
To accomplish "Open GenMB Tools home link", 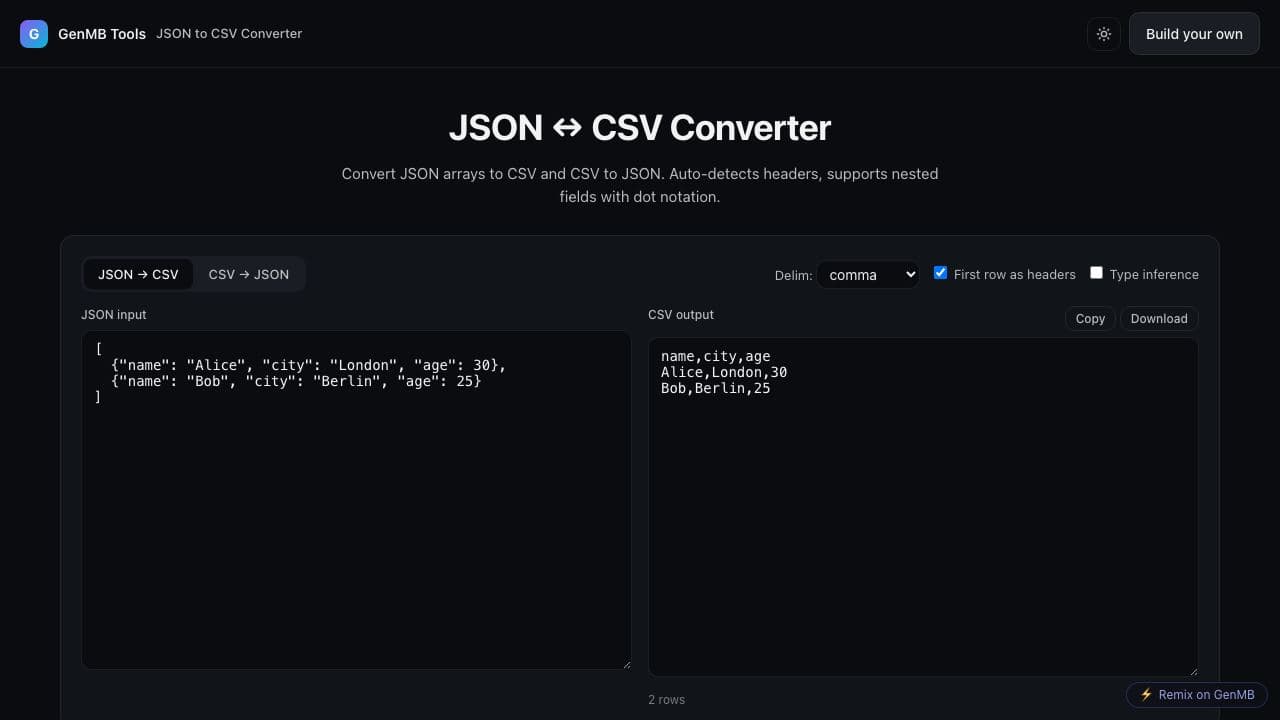I will point(102,34).
